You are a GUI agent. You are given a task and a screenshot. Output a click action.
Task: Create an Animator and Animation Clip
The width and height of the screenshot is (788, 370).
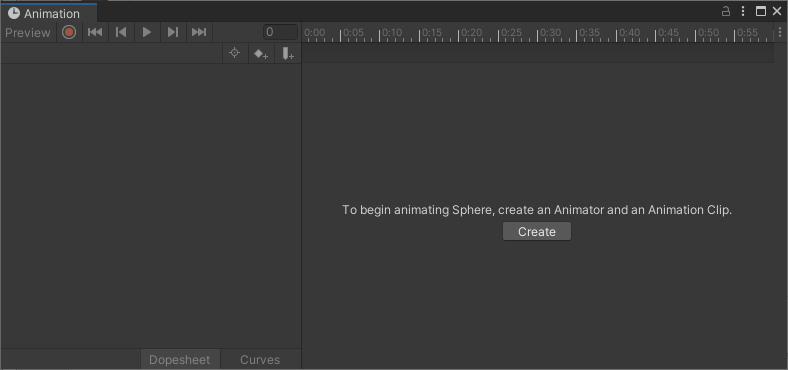pos(537,231)
